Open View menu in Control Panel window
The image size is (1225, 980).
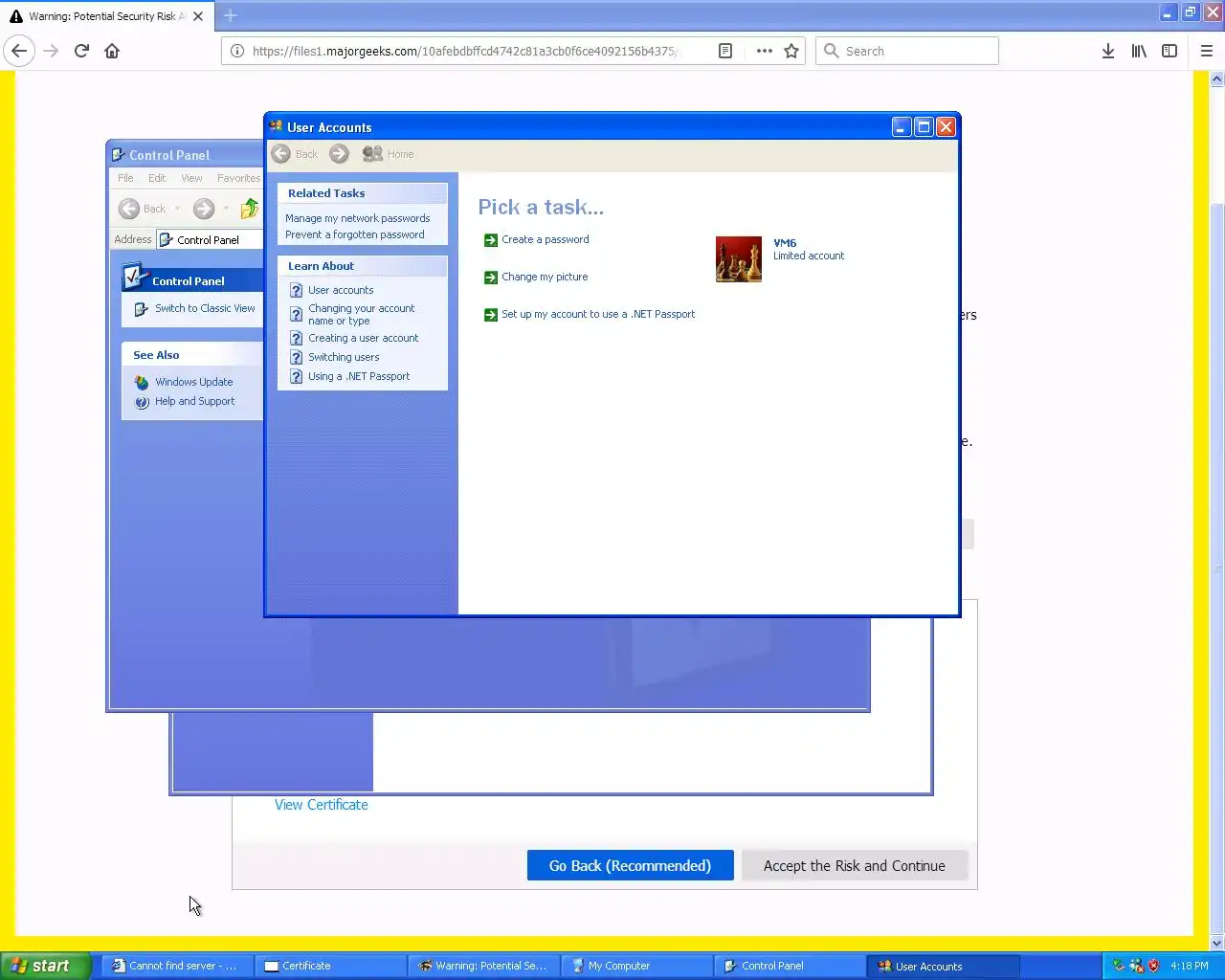coord(191,178)
